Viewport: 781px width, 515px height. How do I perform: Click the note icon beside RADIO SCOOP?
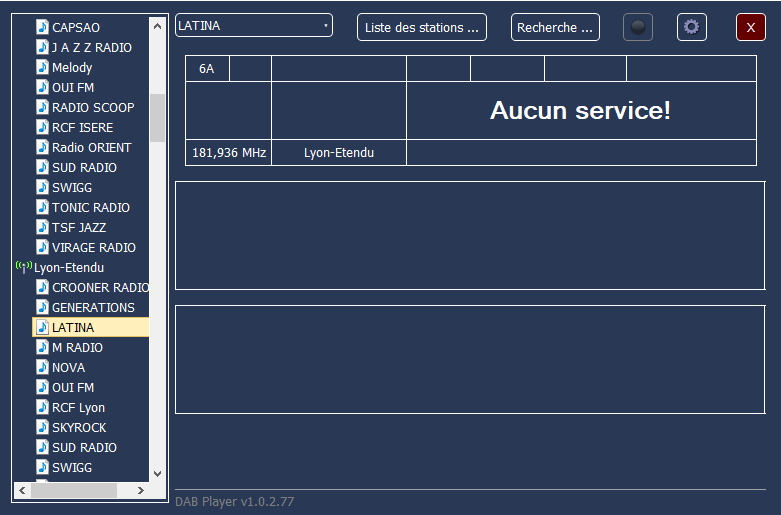[x=42, y=107]
